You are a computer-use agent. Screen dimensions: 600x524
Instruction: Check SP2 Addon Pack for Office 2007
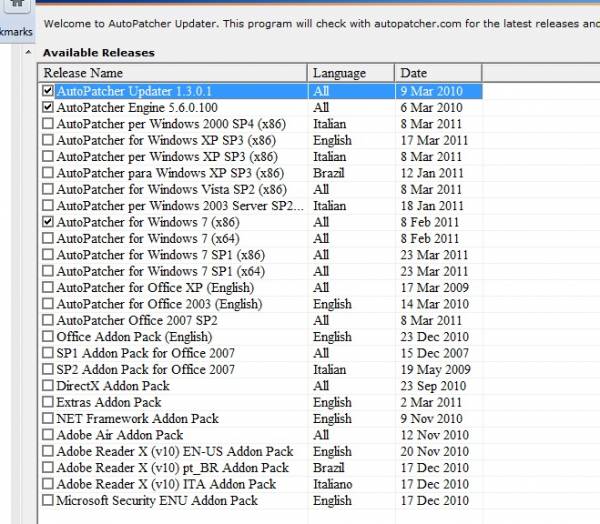pos(47,369)
